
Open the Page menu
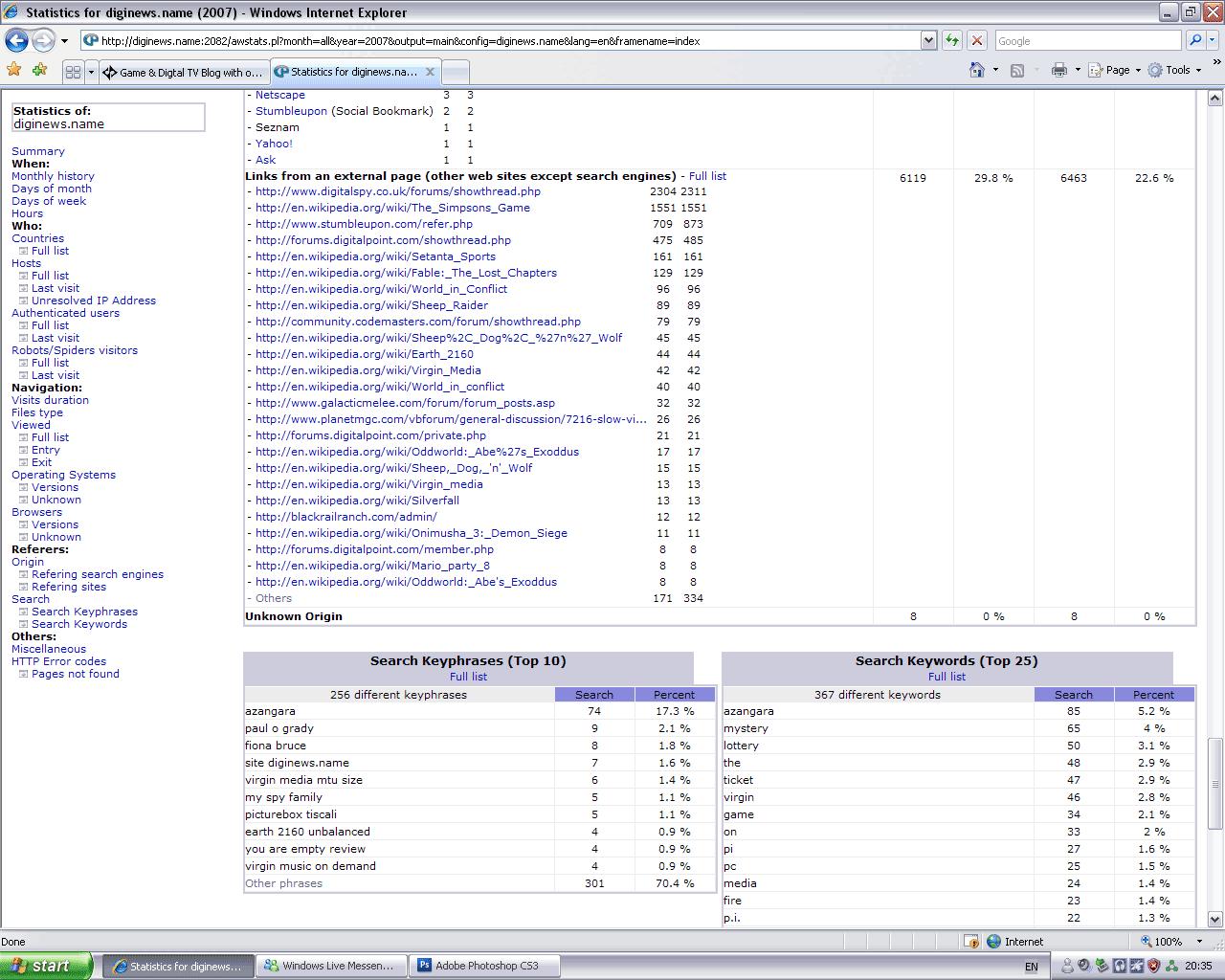[x=1115, y=70]
